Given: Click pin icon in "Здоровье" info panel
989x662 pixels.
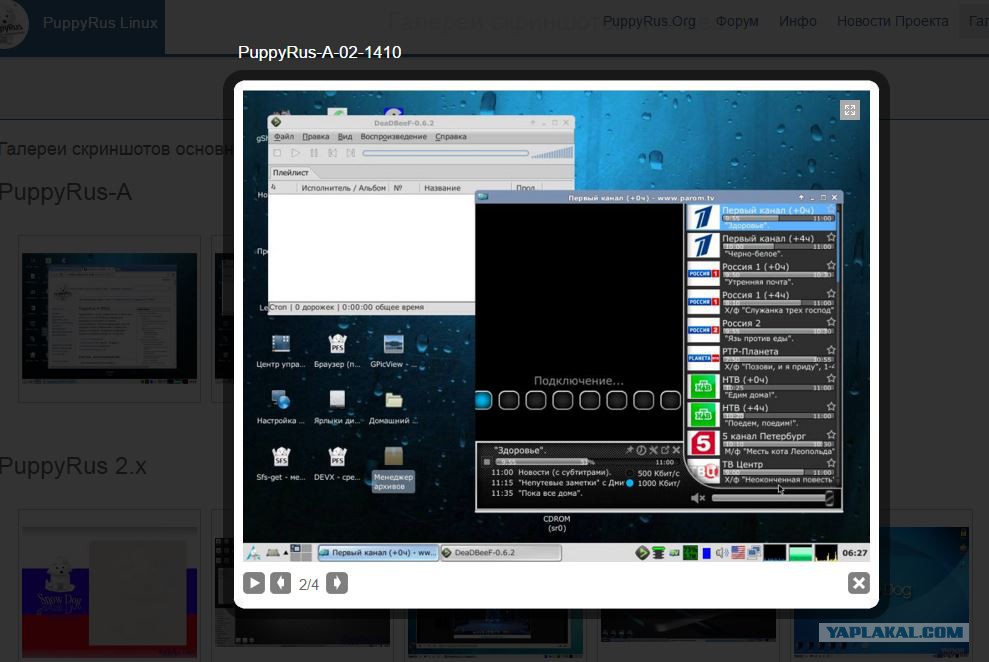Looking at the screenshot, I should pos(629,450).
